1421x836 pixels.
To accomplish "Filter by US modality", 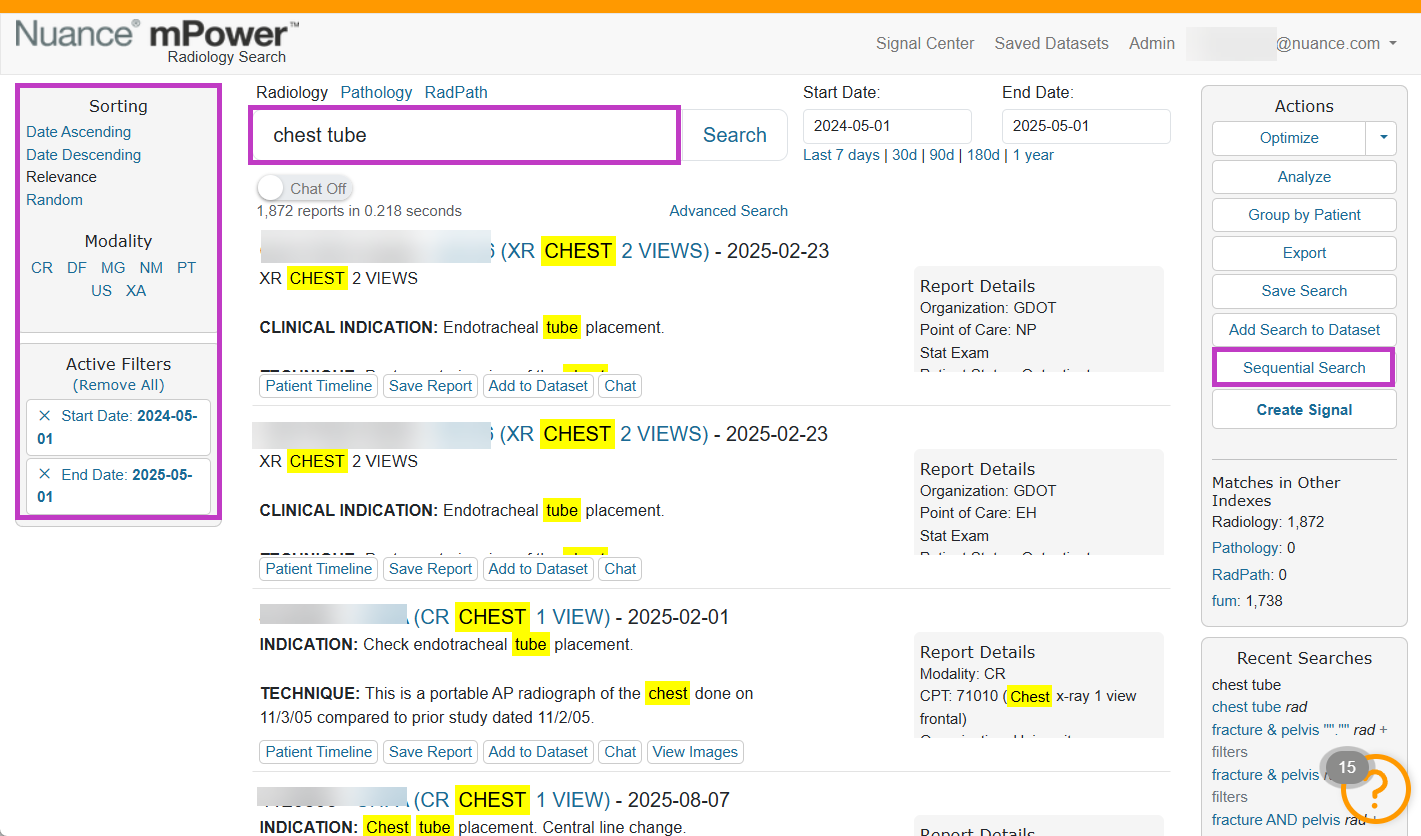I will tap(101, 291).
